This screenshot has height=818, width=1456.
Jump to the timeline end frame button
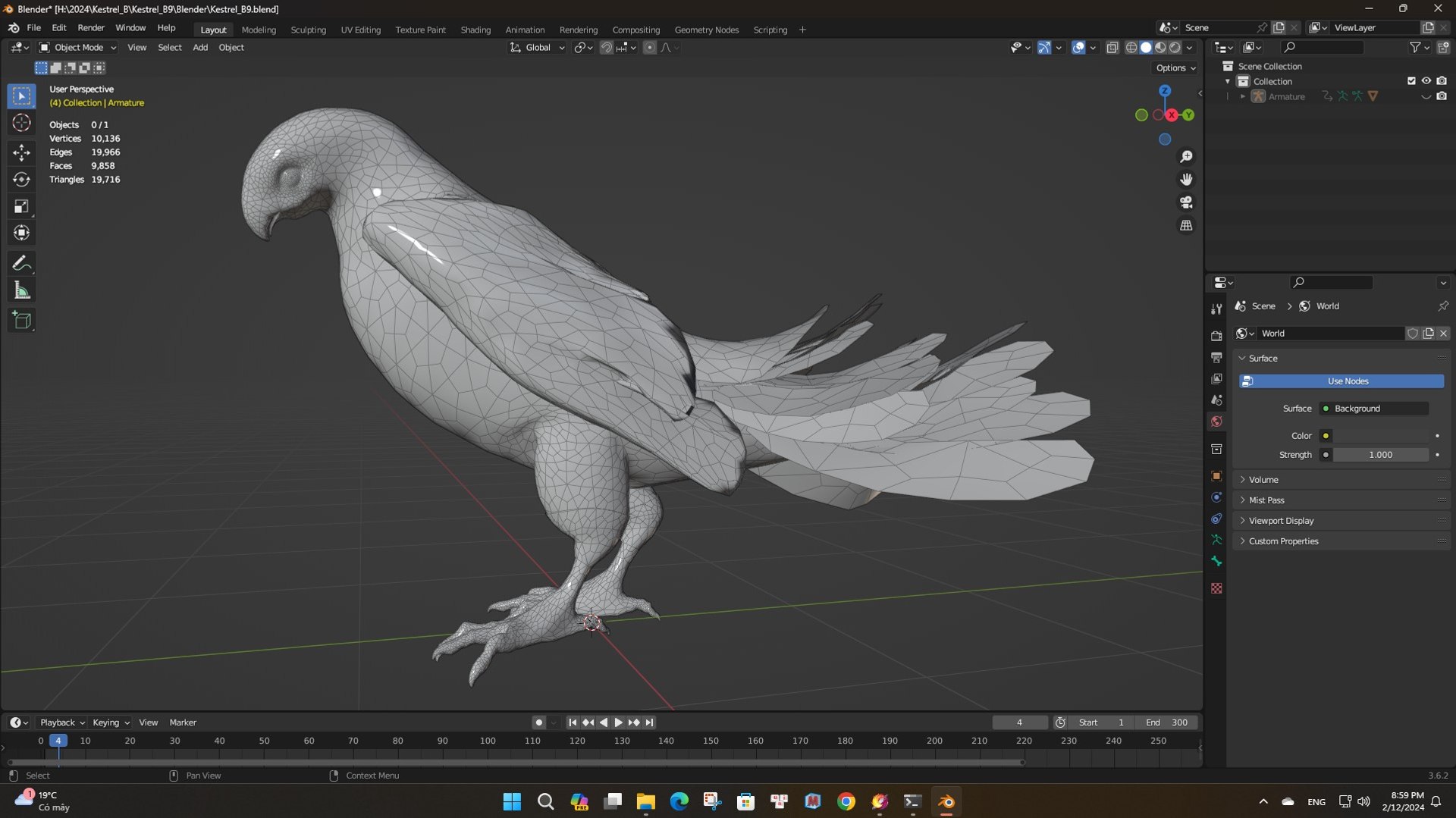tap(649, 722)
